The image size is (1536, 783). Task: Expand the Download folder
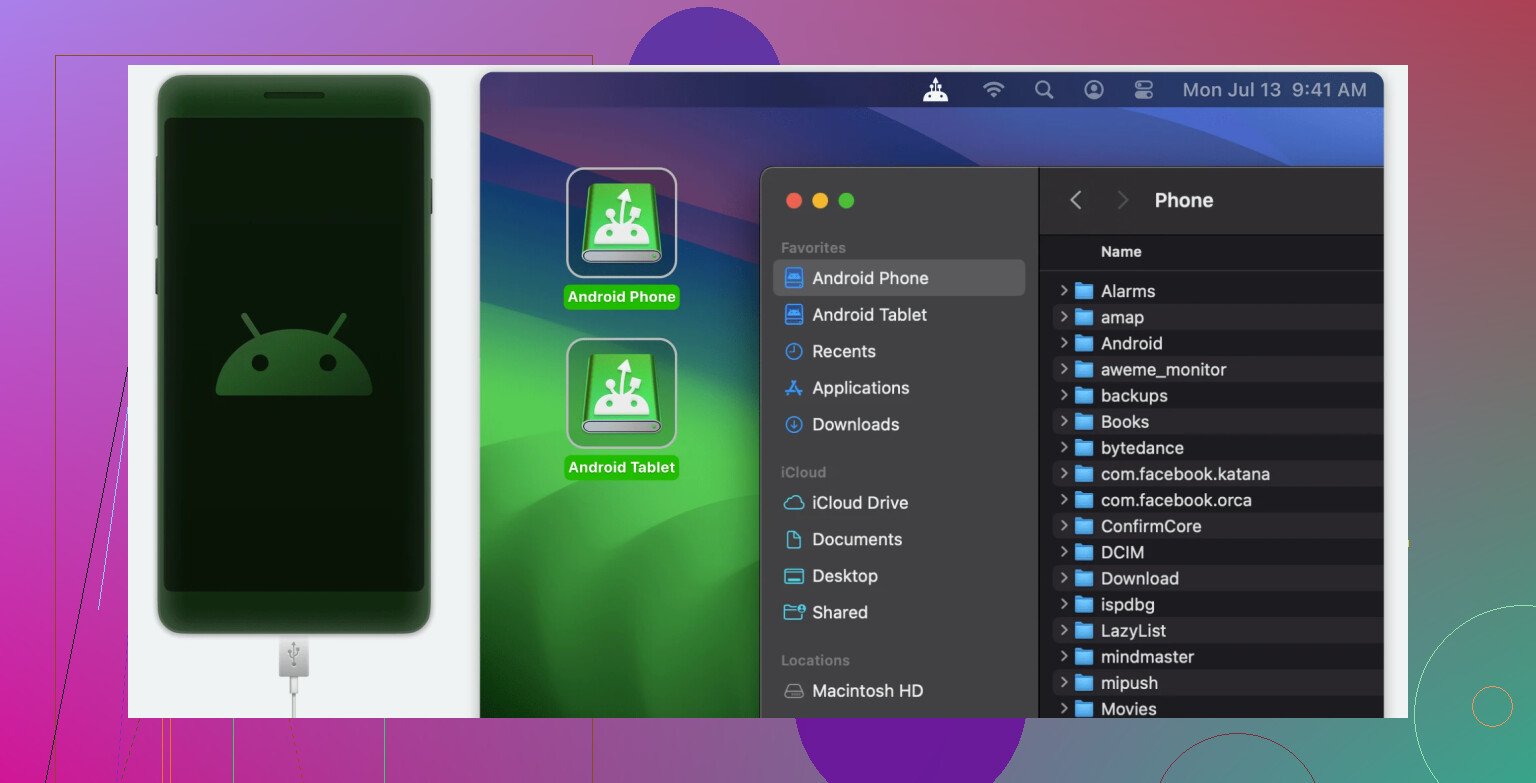(x=1064, y=578)
